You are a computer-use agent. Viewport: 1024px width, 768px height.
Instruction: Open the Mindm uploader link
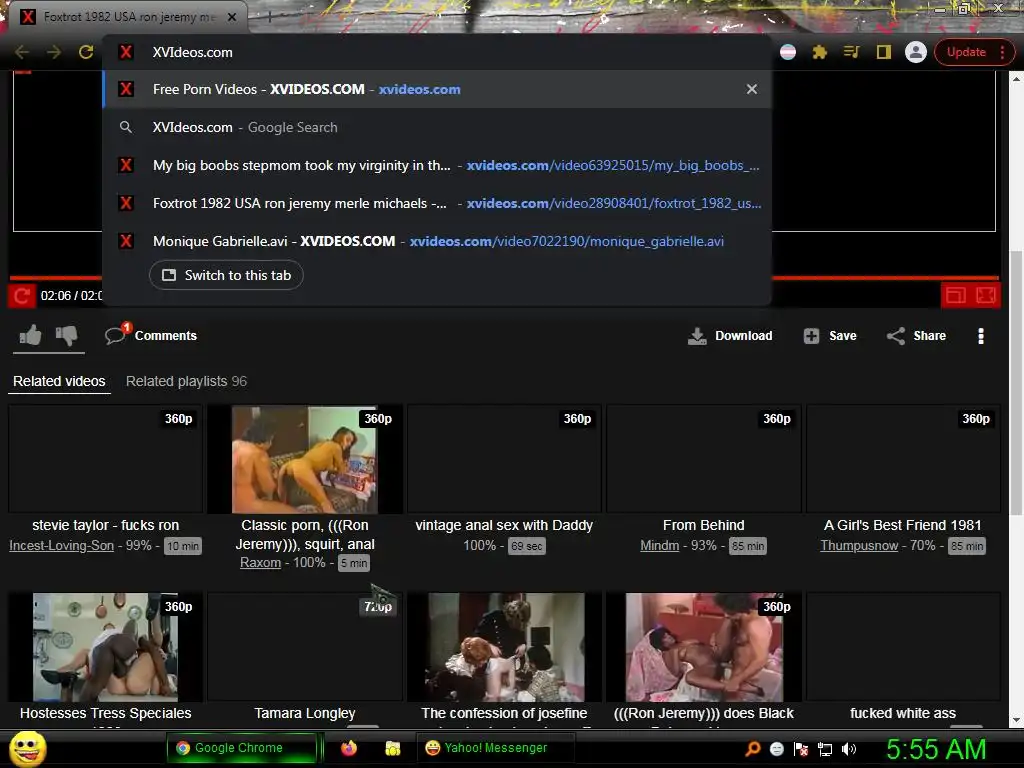tap(660, 545)
